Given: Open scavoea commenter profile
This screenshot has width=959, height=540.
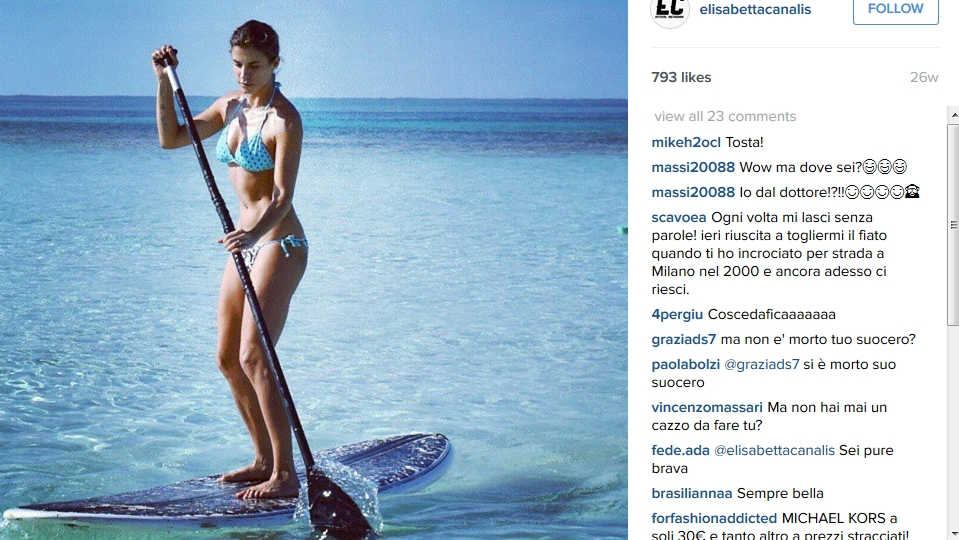Looking at the screenshot, I should [x=679, y=218].
